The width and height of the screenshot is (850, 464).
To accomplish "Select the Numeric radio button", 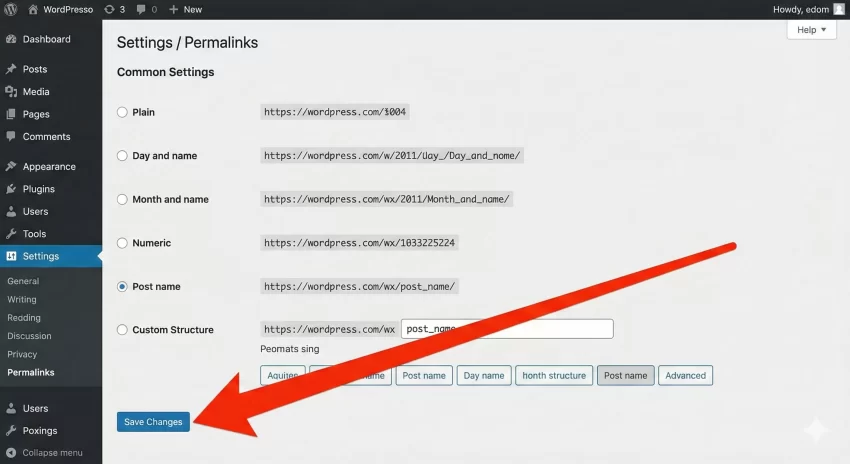I will tap(122, 243).
